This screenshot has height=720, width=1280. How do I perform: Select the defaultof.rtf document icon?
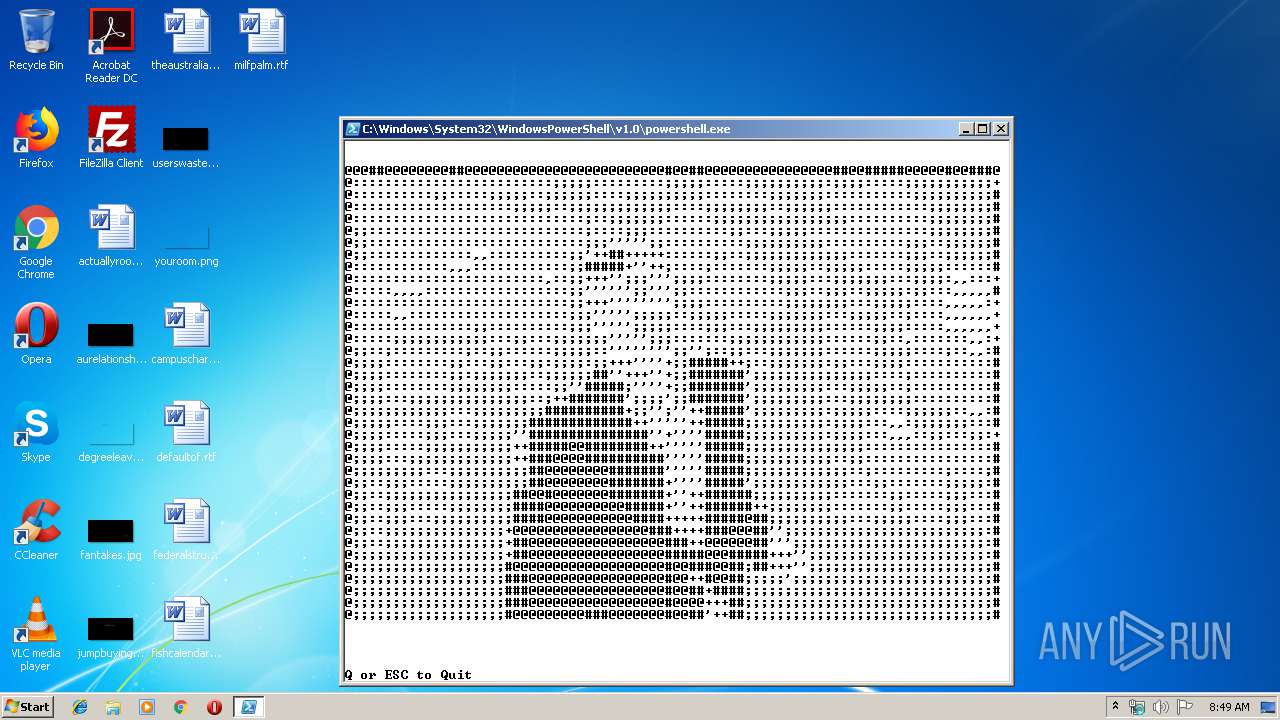click(x=186, y=432)
